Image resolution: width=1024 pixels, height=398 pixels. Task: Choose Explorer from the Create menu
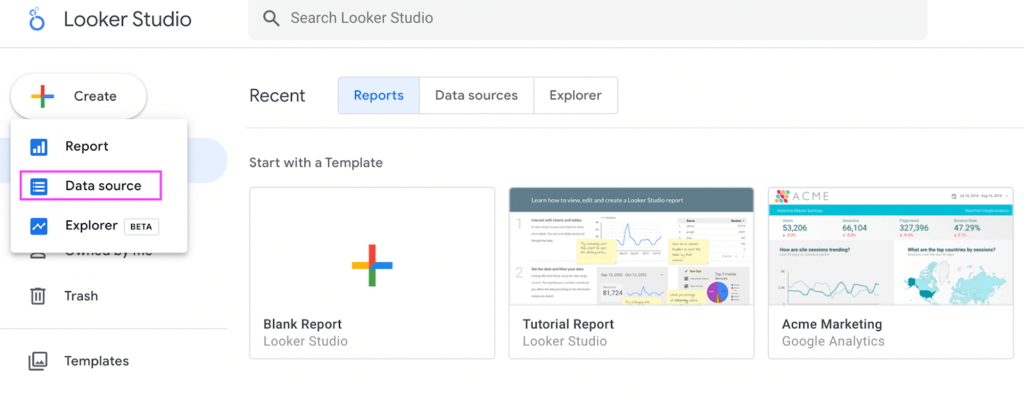click(99, 226)
